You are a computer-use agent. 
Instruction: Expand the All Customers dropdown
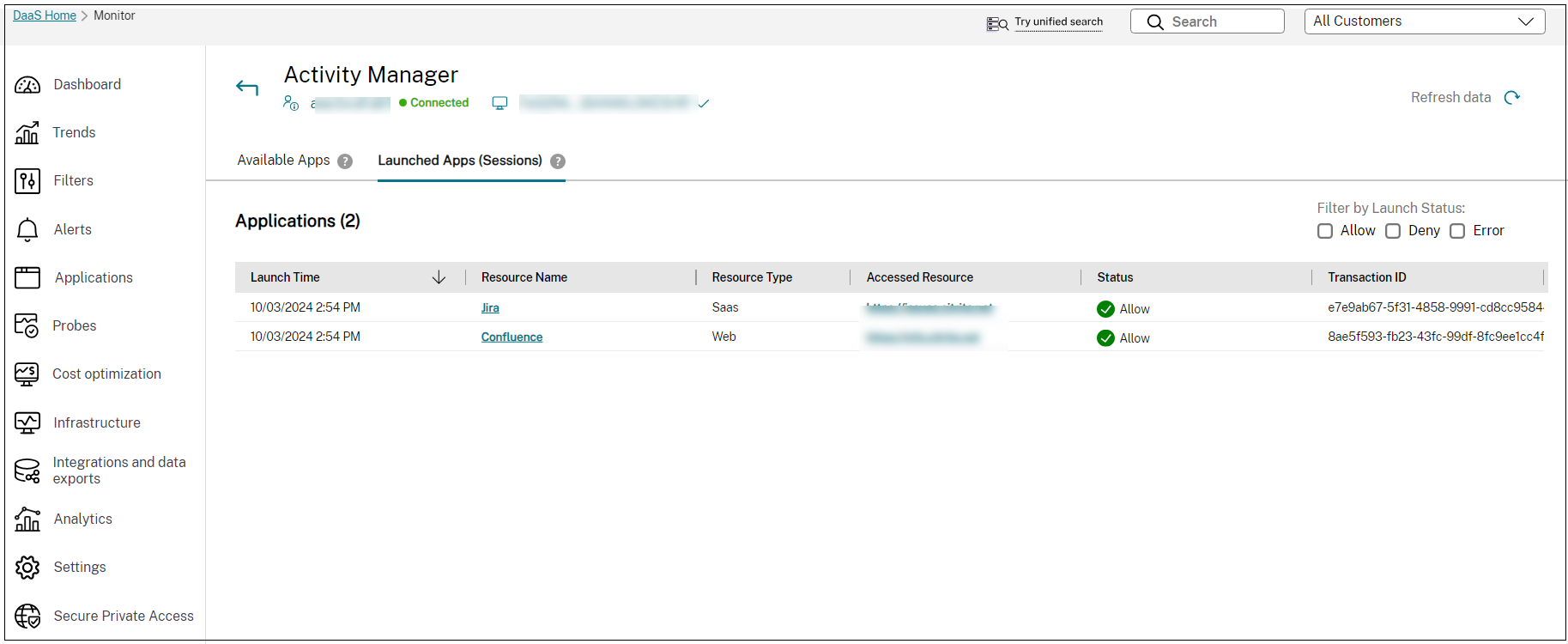pos(1425,21)
